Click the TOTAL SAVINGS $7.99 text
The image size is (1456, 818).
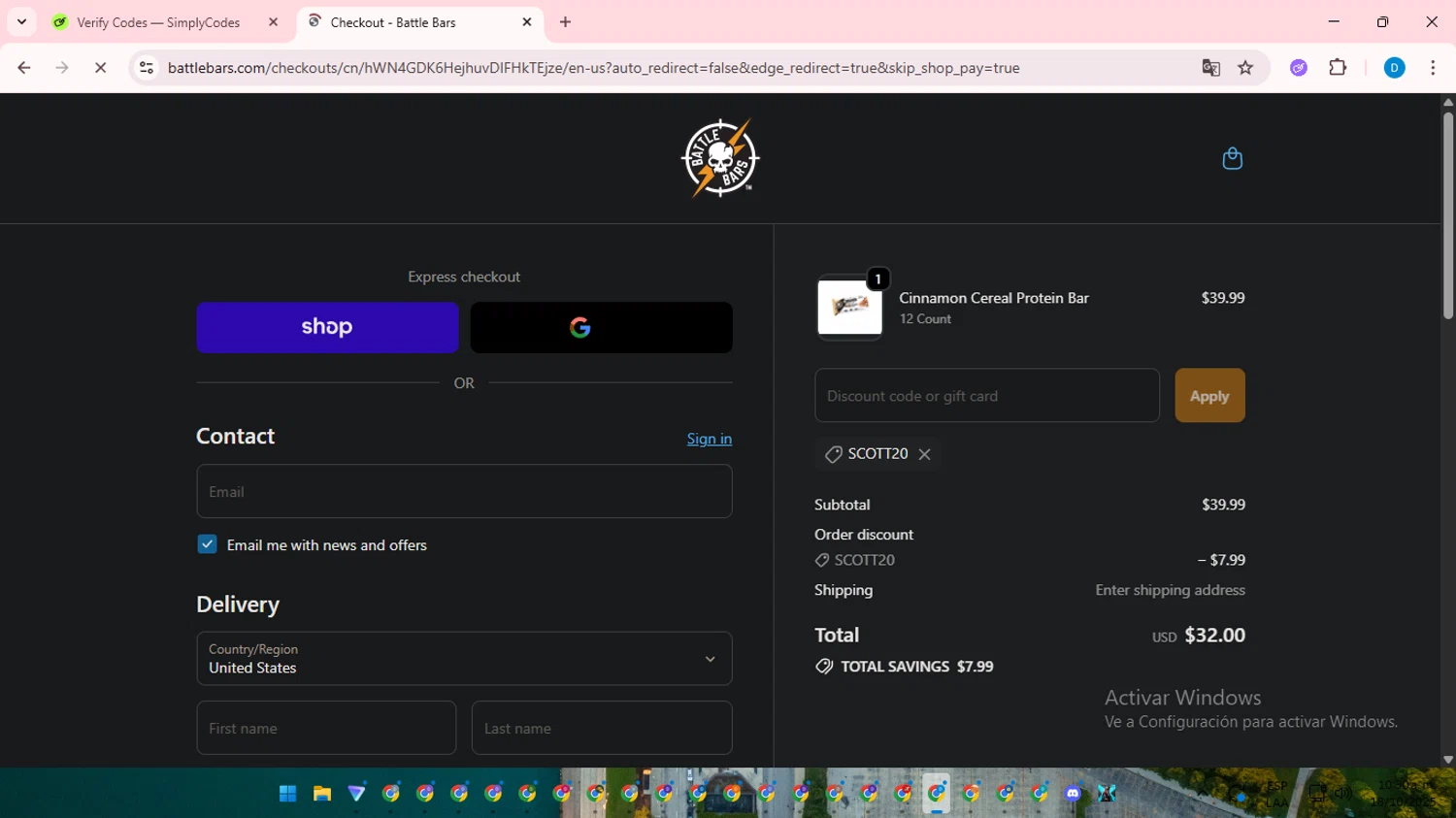point(916,667)
